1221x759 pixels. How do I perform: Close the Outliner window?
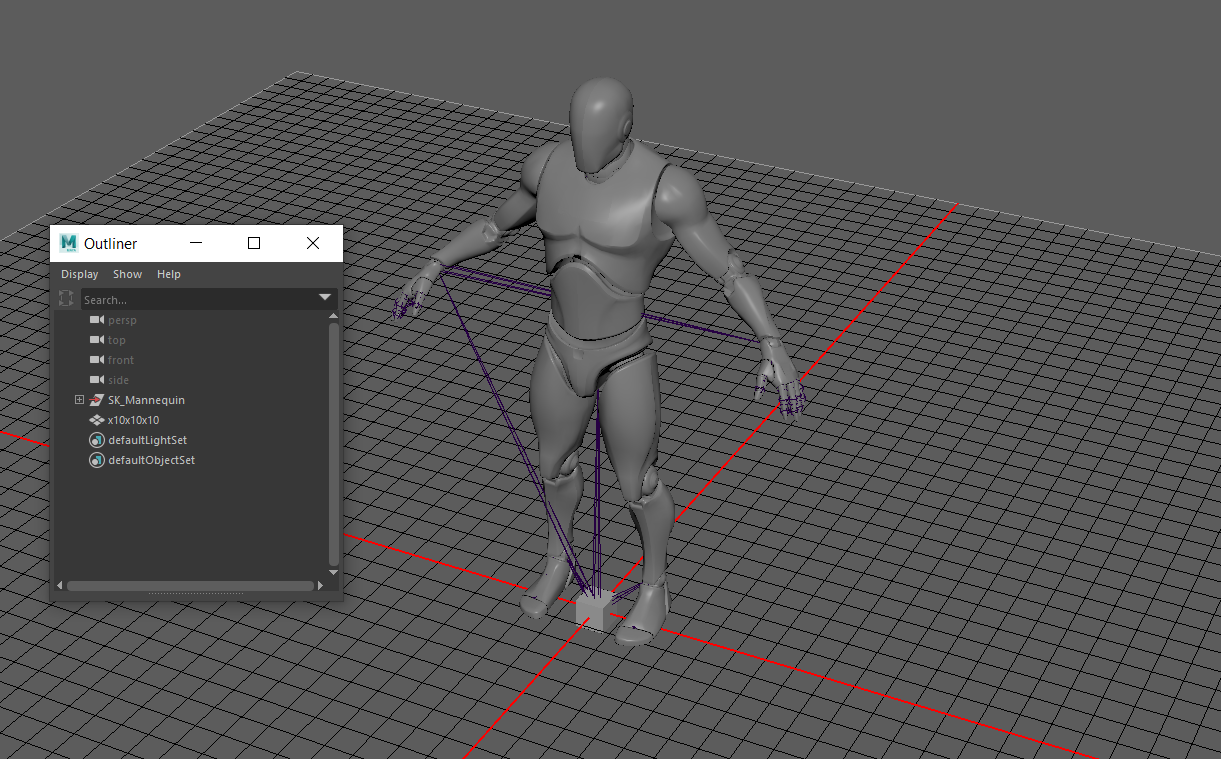tap(313, 243)
